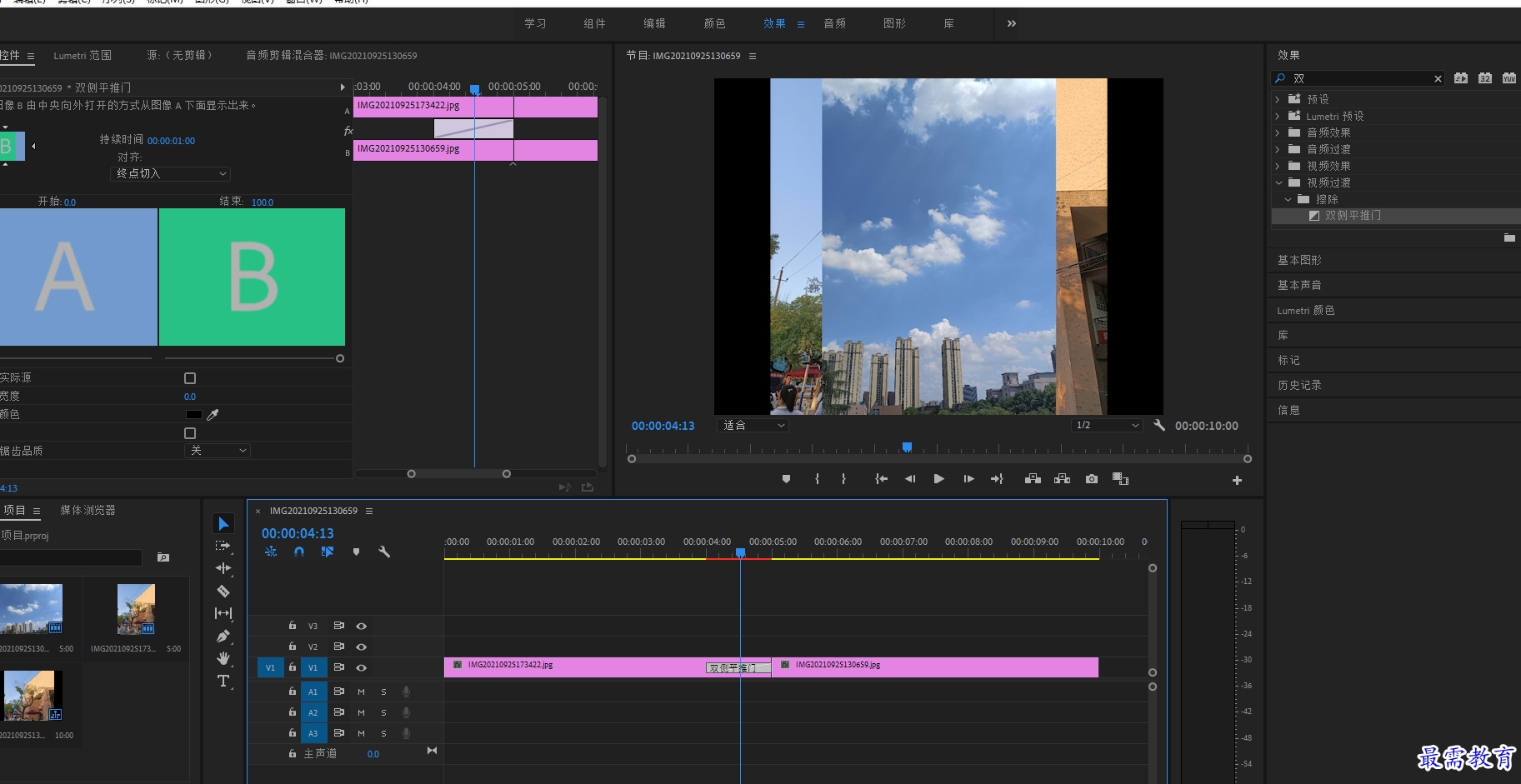Open the Program monitor button editor plus
The image size is (1521, 784).
click(x=1237, y=480)
